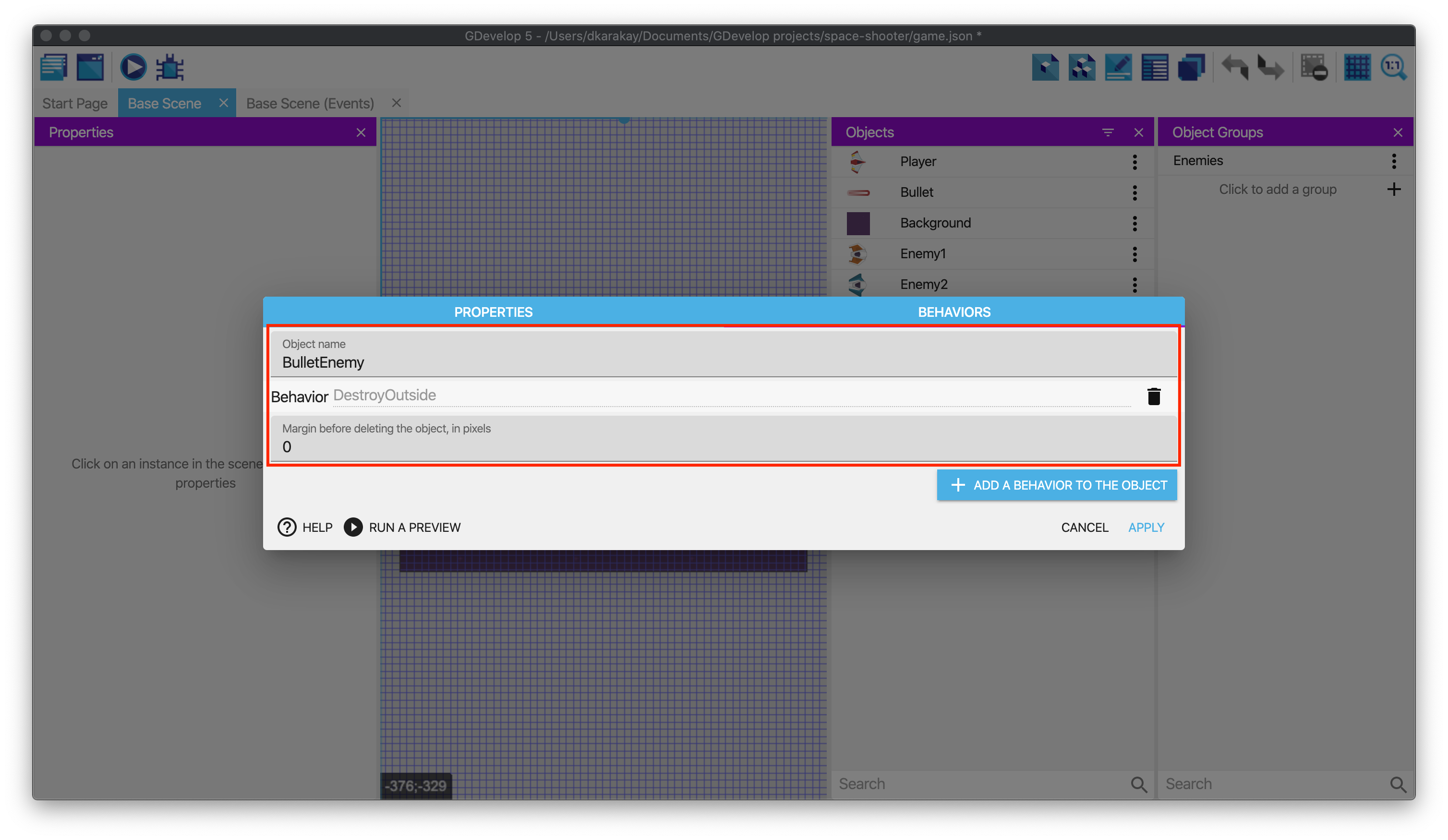The width and height of the screenshot is (1448, 840).
Task: Open the Objects panel filter icon
Action: [1108, 133]
